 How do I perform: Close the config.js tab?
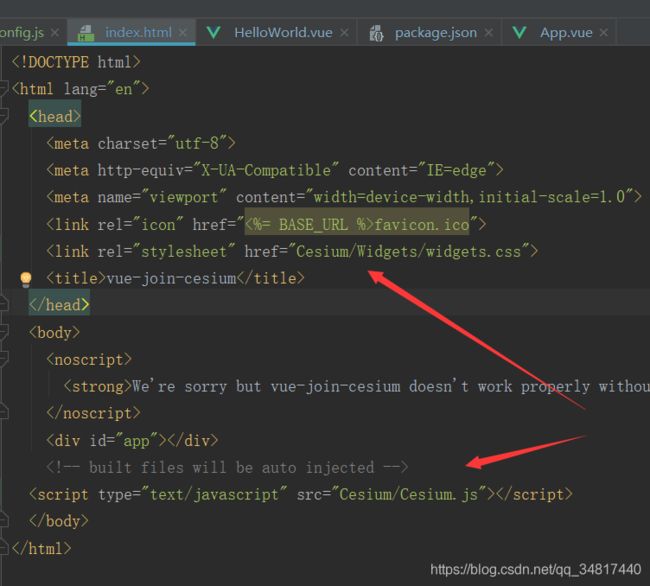[55, 32]
